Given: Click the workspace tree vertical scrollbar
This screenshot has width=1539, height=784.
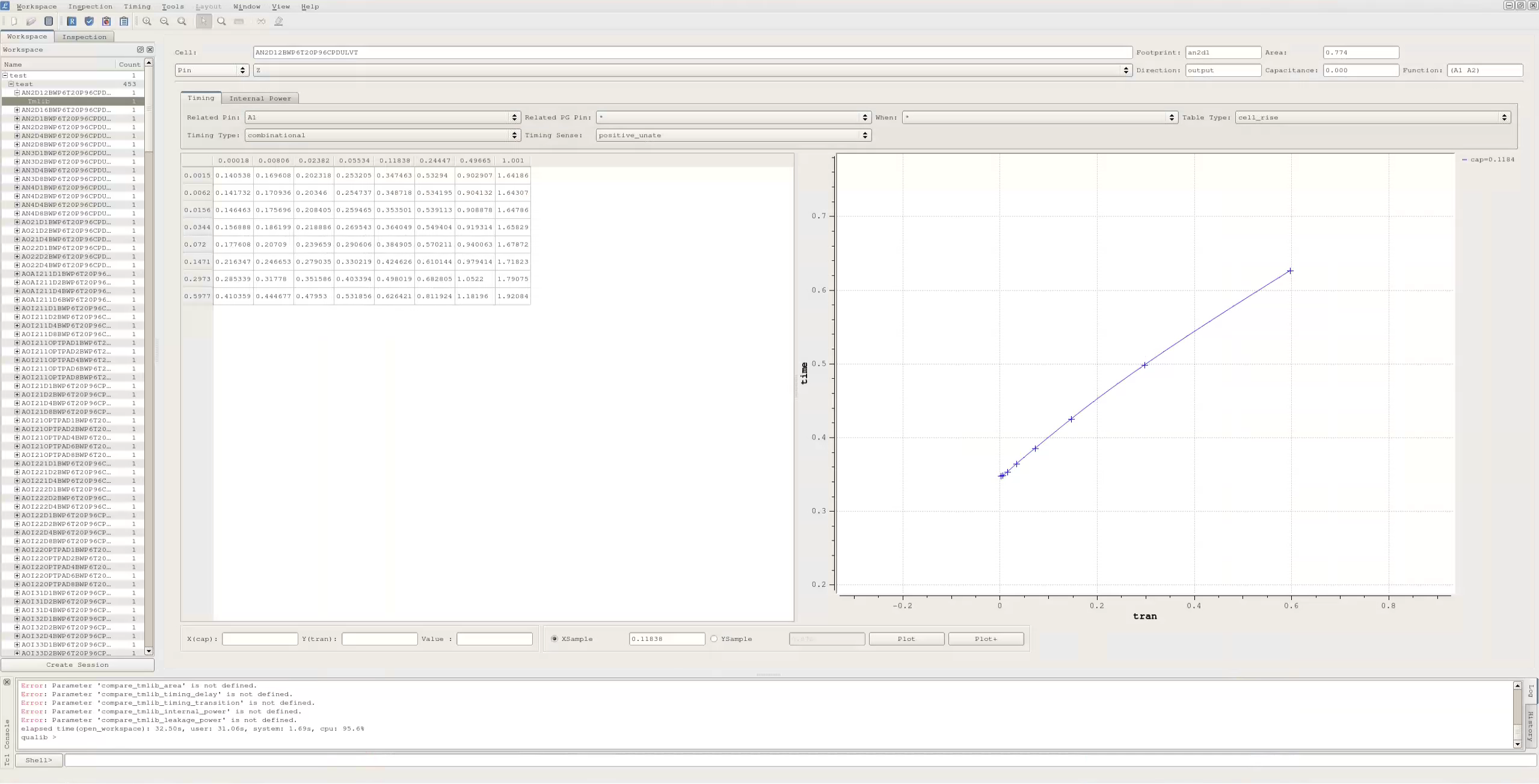Looking at the screenshot, I should (x=149, y=356).
